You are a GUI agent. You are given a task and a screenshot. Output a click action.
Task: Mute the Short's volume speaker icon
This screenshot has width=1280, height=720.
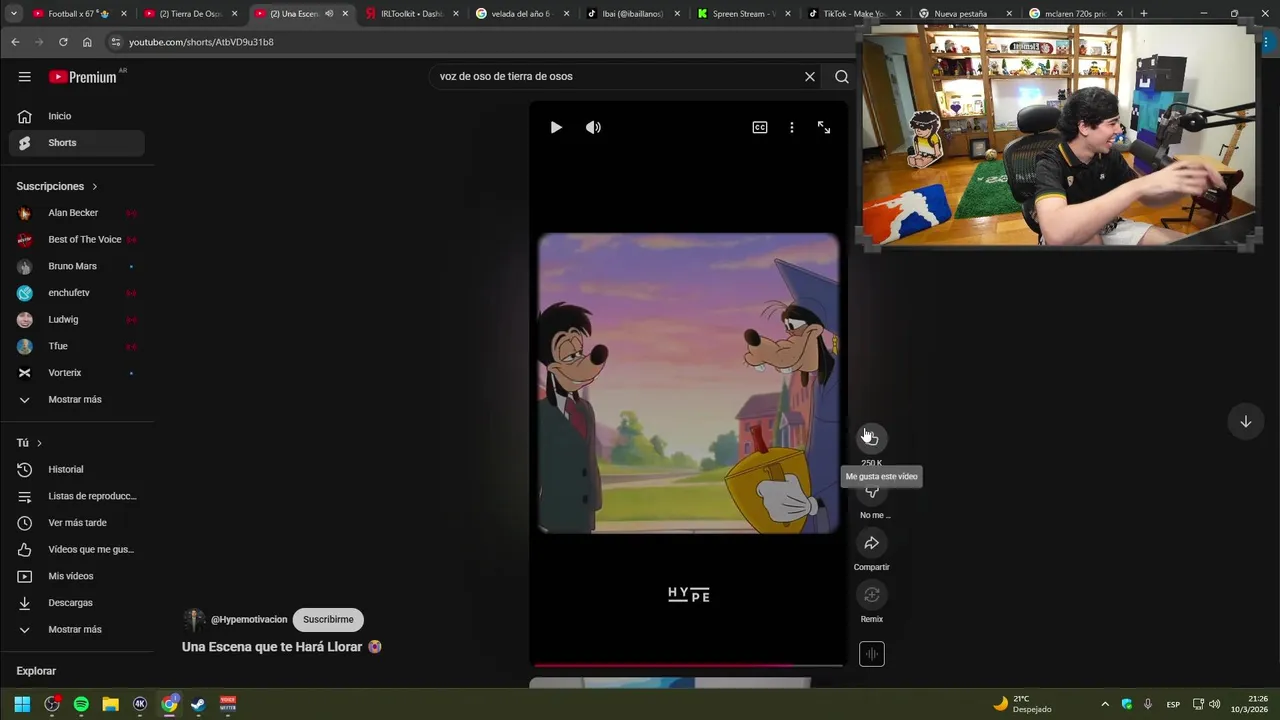[x=593, y=127]
